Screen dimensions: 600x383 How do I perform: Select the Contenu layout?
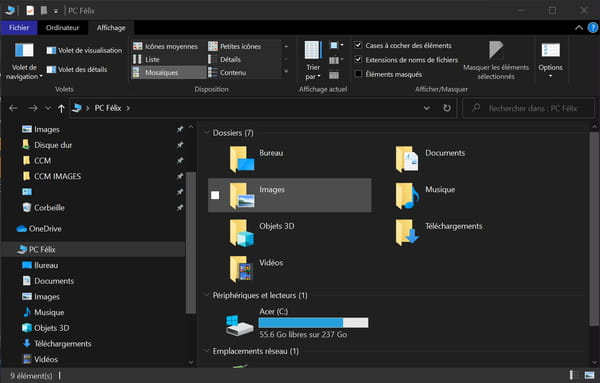pyautogui.click(x=227, y=72)
